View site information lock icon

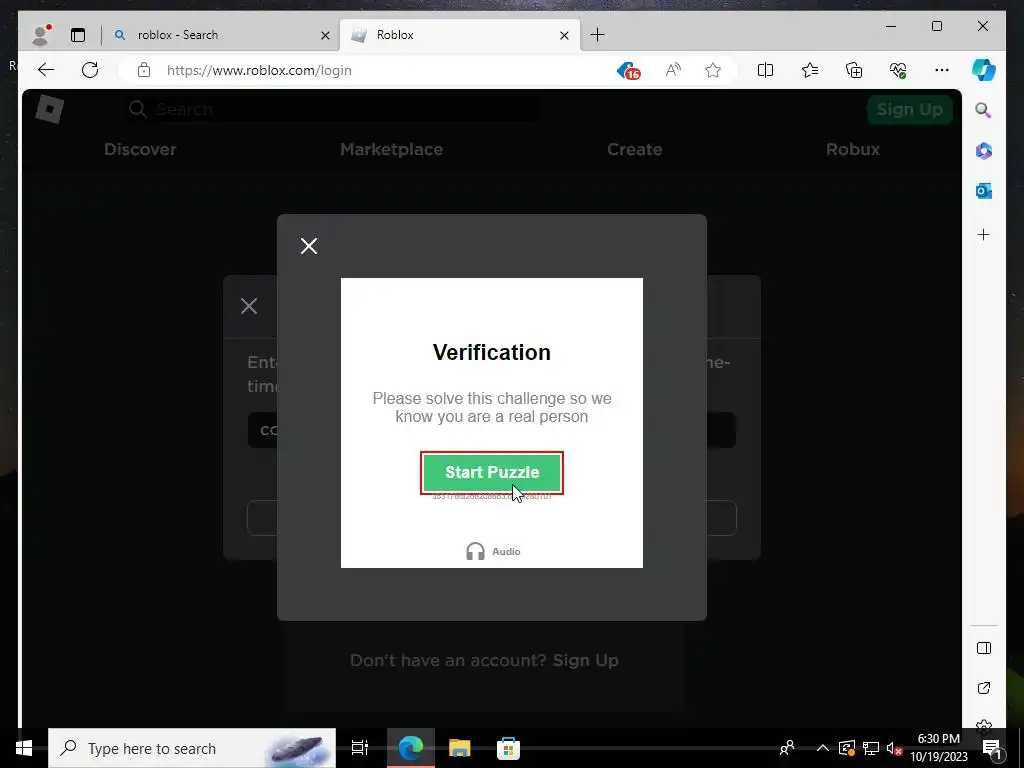pos(144,70)
